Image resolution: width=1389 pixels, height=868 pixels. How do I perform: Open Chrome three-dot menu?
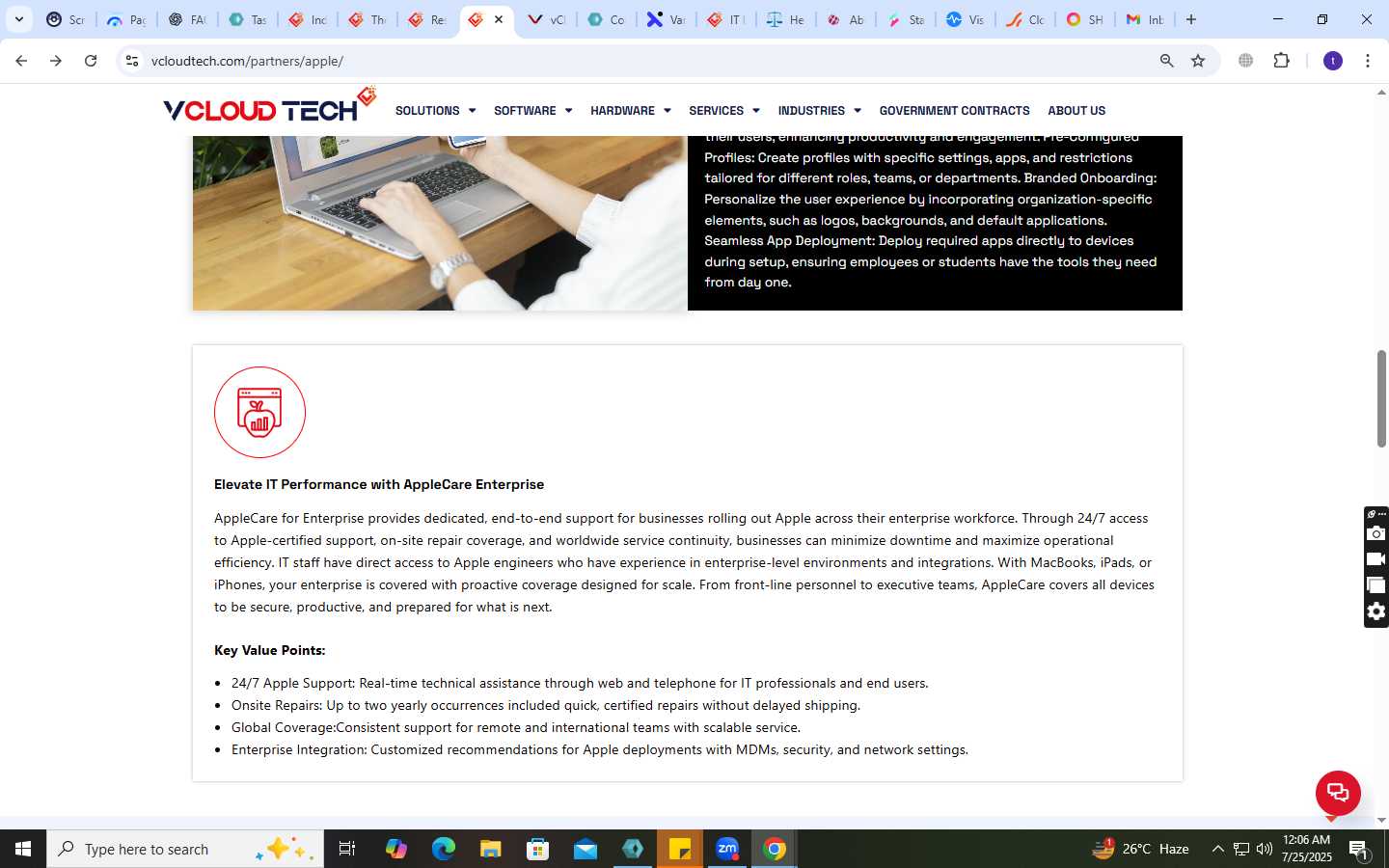(1368, 61)
